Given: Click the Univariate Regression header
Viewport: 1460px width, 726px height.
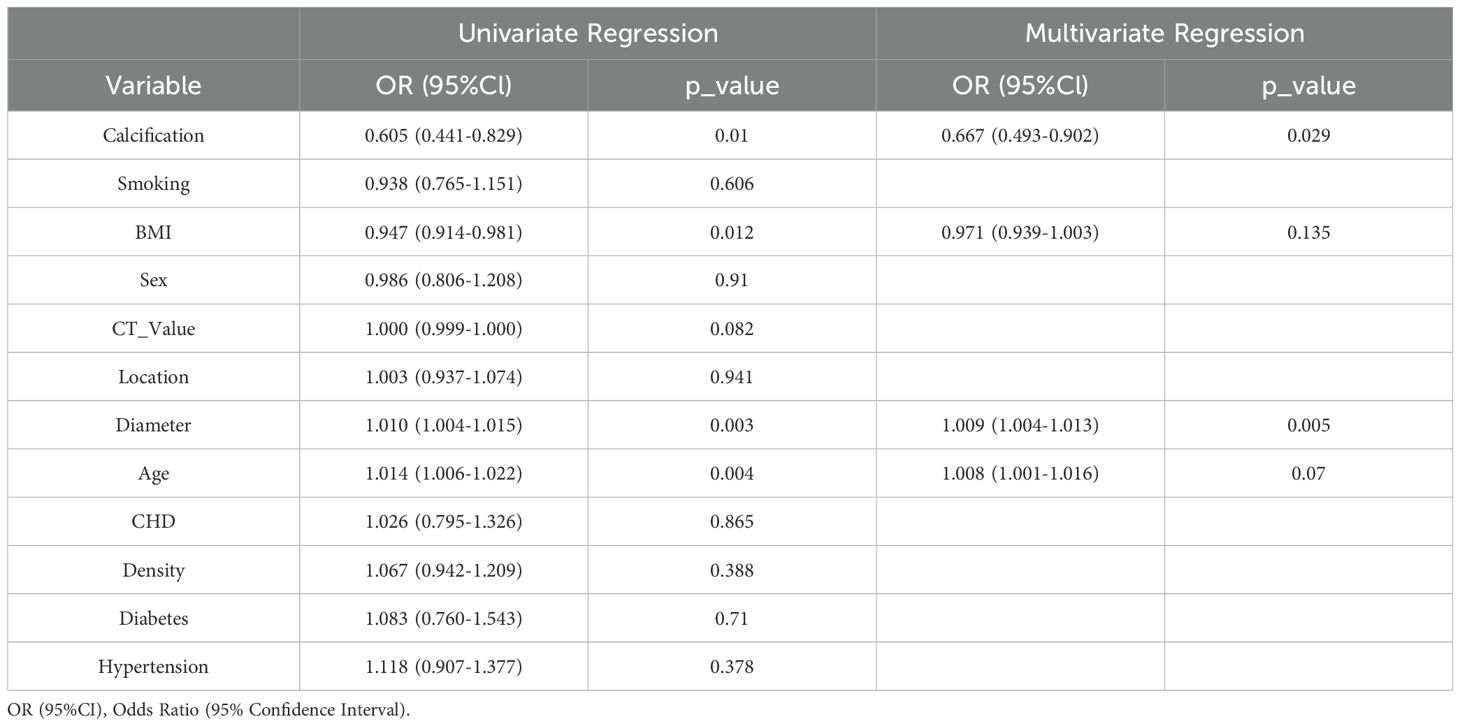Looking at the screenshot, I should pos(587,33).
